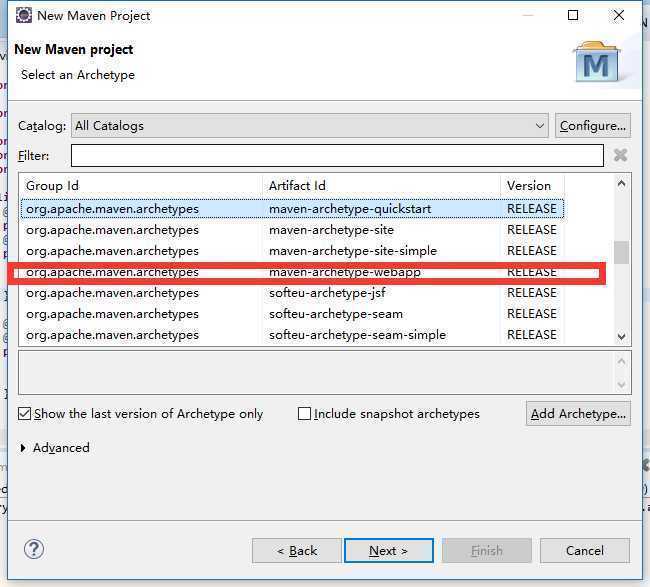Viewport: 650px width, 587px height.
Task: Proceed with the Next > button
Action: point(389,551)
